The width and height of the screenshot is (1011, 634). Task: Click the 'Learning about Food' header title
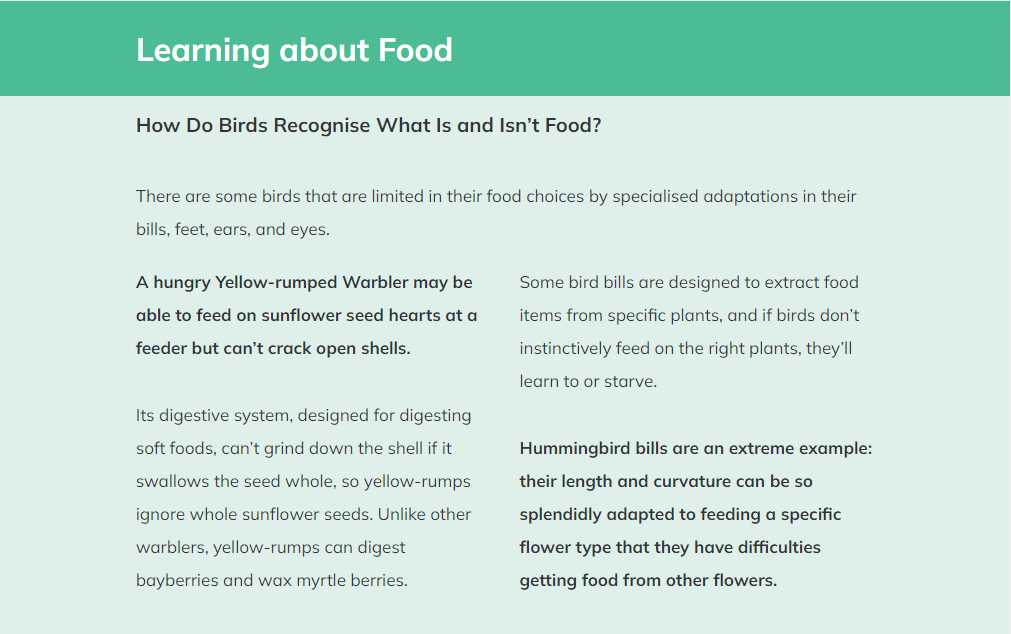(x=294, y=50)
